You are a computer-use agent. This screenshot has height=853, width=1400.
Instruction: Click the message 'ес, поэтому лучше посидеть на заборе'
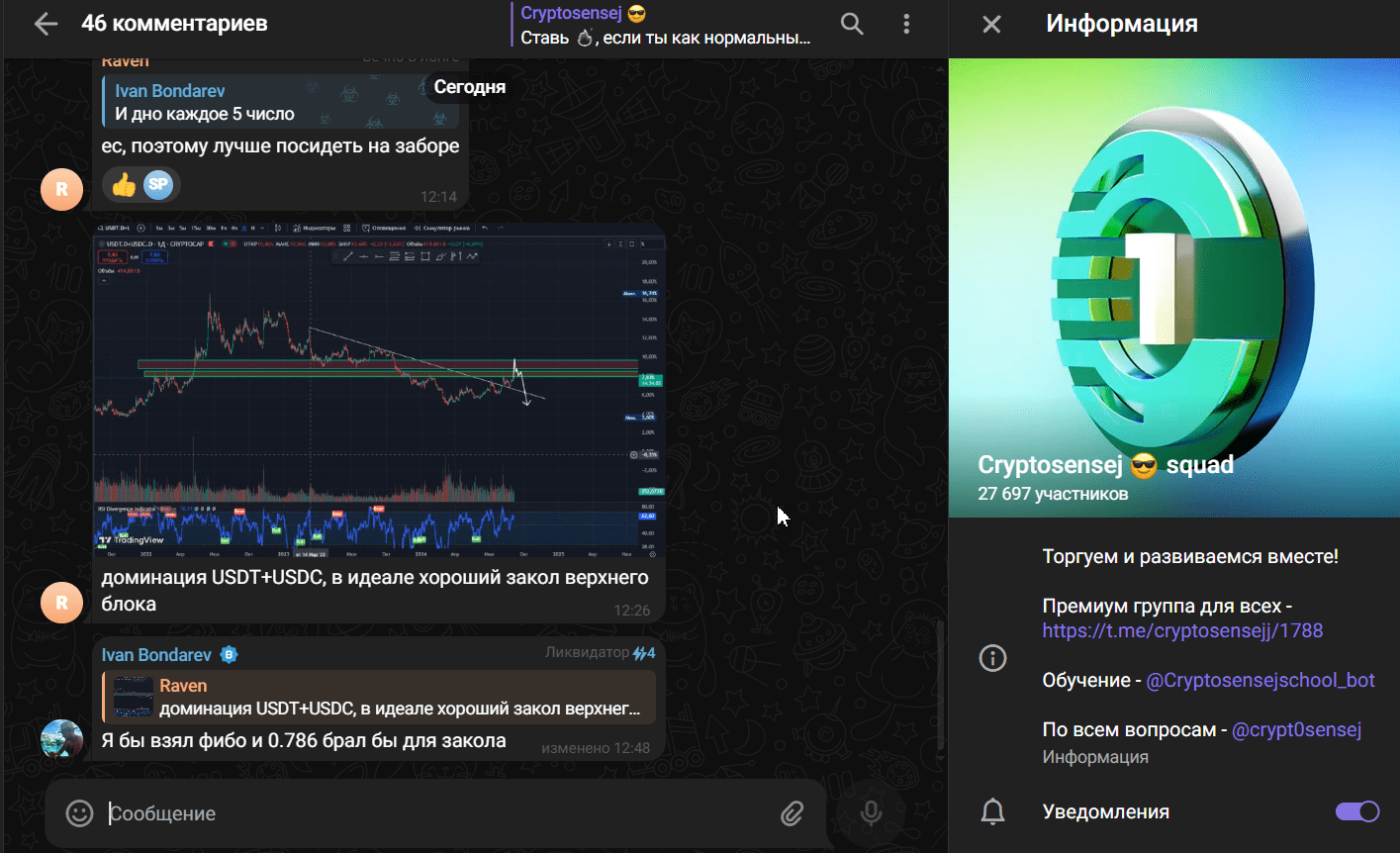(280, 146)
